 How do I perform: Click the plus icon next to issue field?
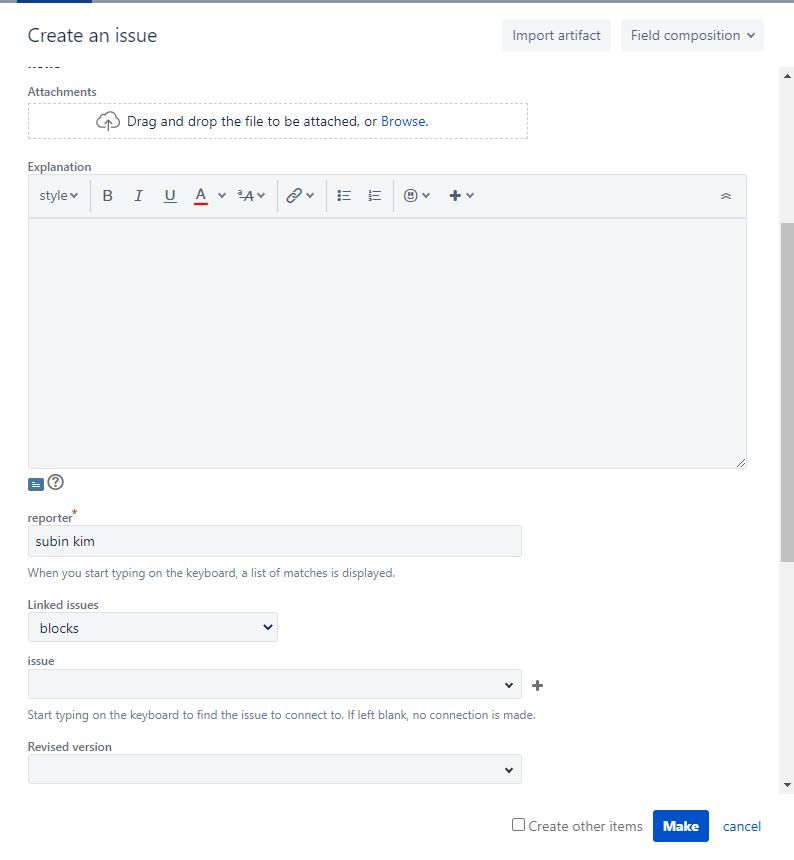538,686
